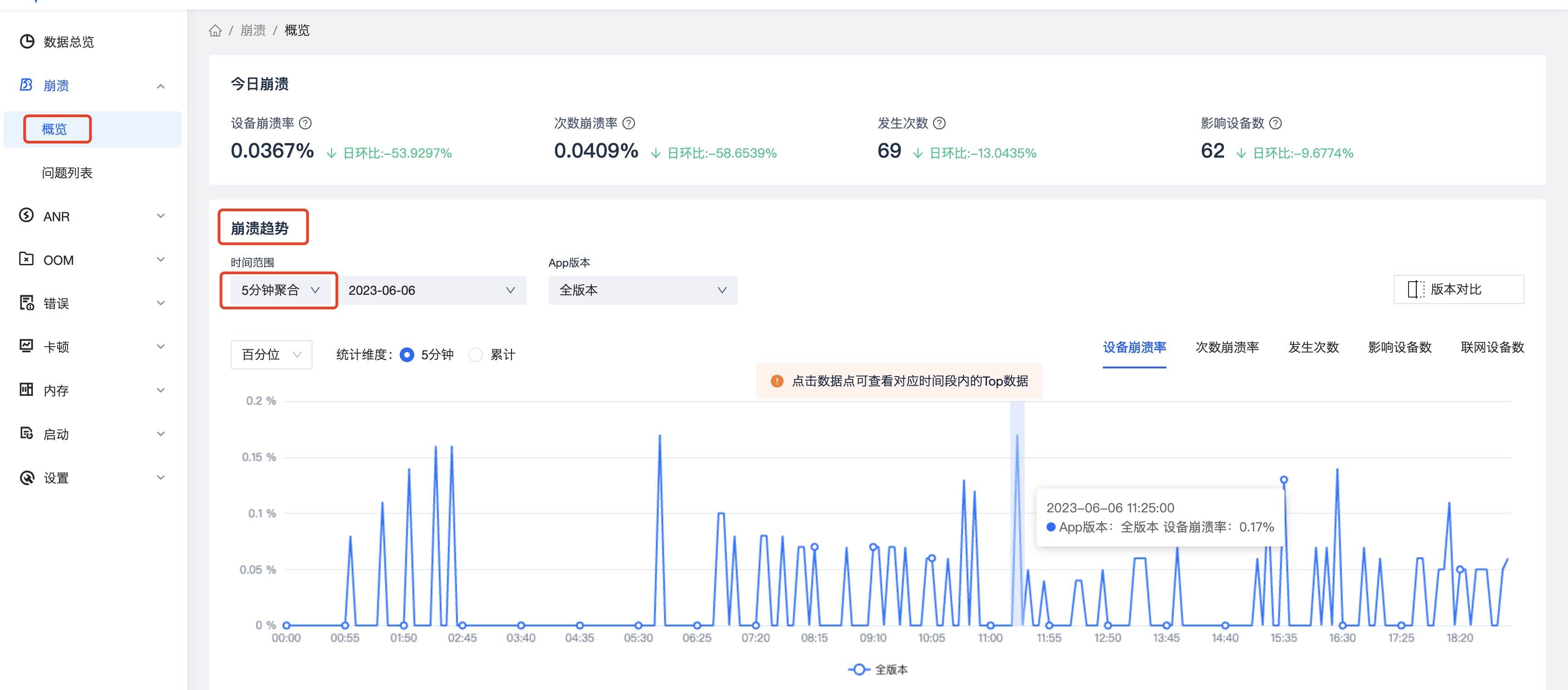Expand the ANR menu section
The image size is (1568, 690).
tap(161, 216)
